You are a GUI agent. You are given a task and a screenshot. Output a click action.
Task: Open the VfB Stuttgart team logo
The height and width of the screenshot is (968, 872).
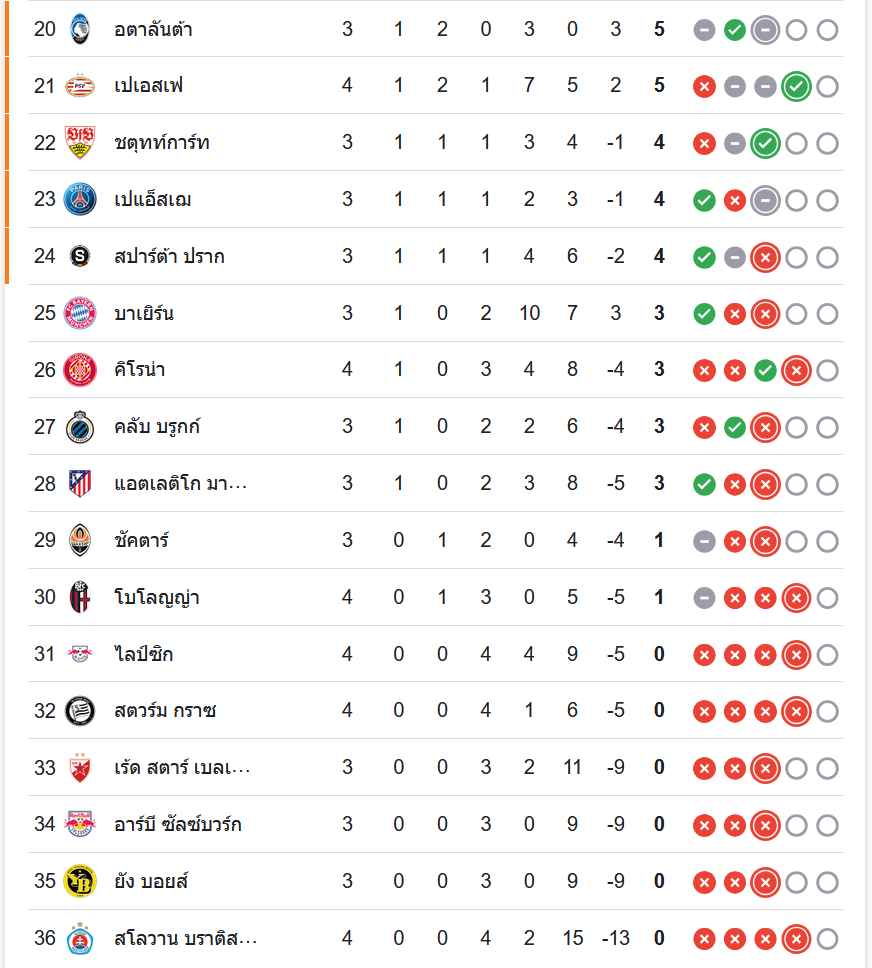pyautogui.click(x=79, y=143)
